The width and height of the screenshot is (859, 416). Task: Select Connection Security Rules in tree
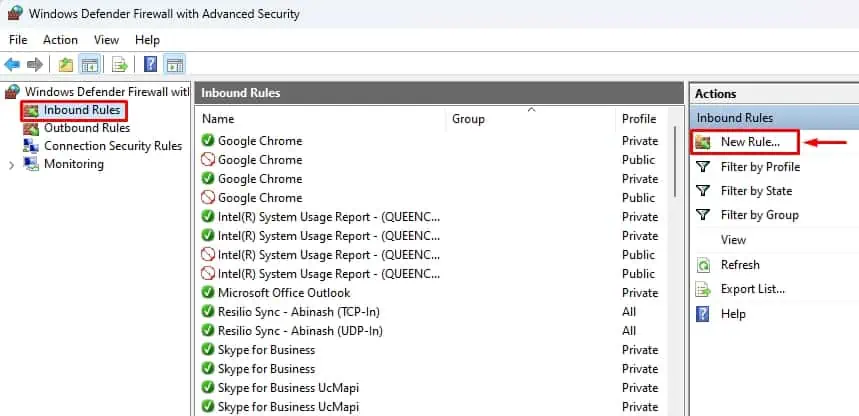[113, 146]
